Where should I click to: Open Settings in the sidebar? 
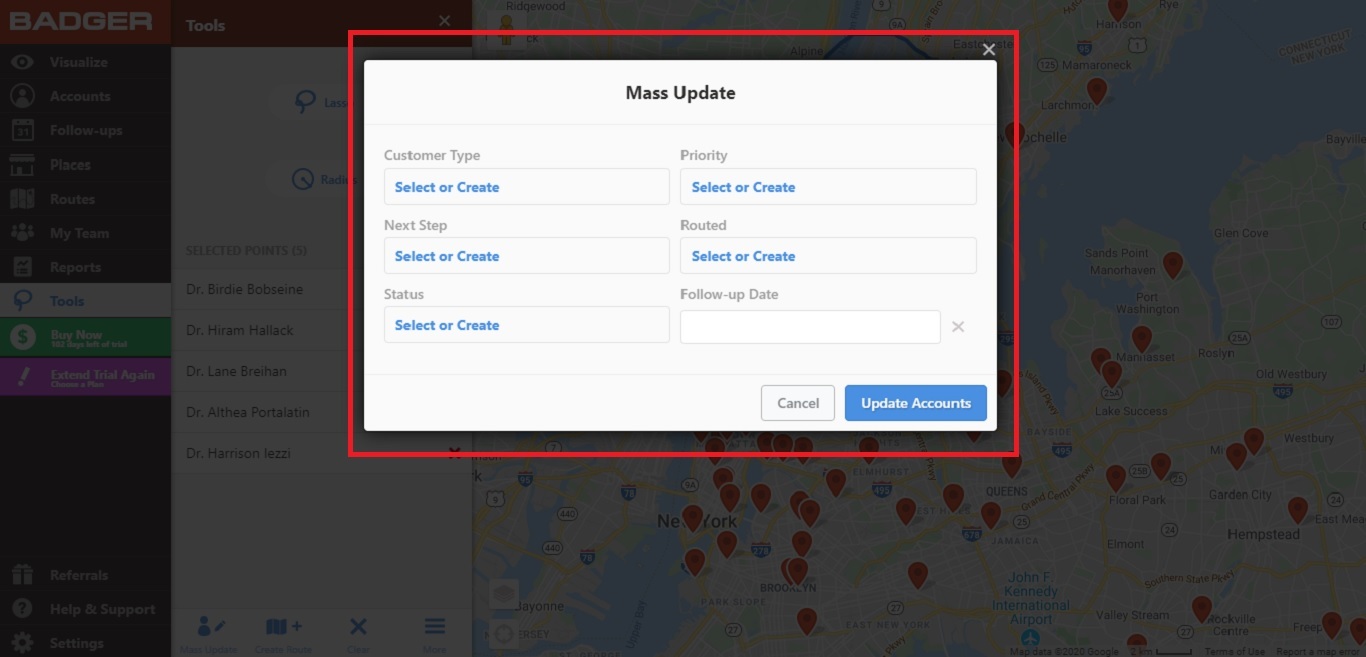pos(85,643)
